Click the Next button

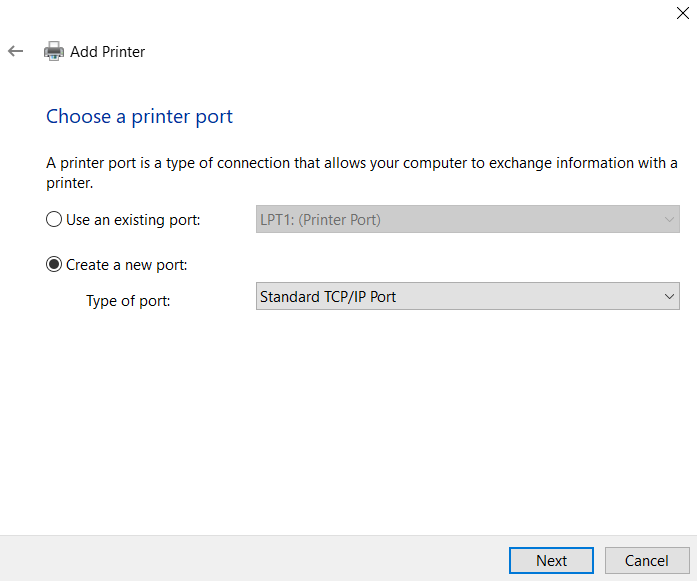tap(551, 560)
